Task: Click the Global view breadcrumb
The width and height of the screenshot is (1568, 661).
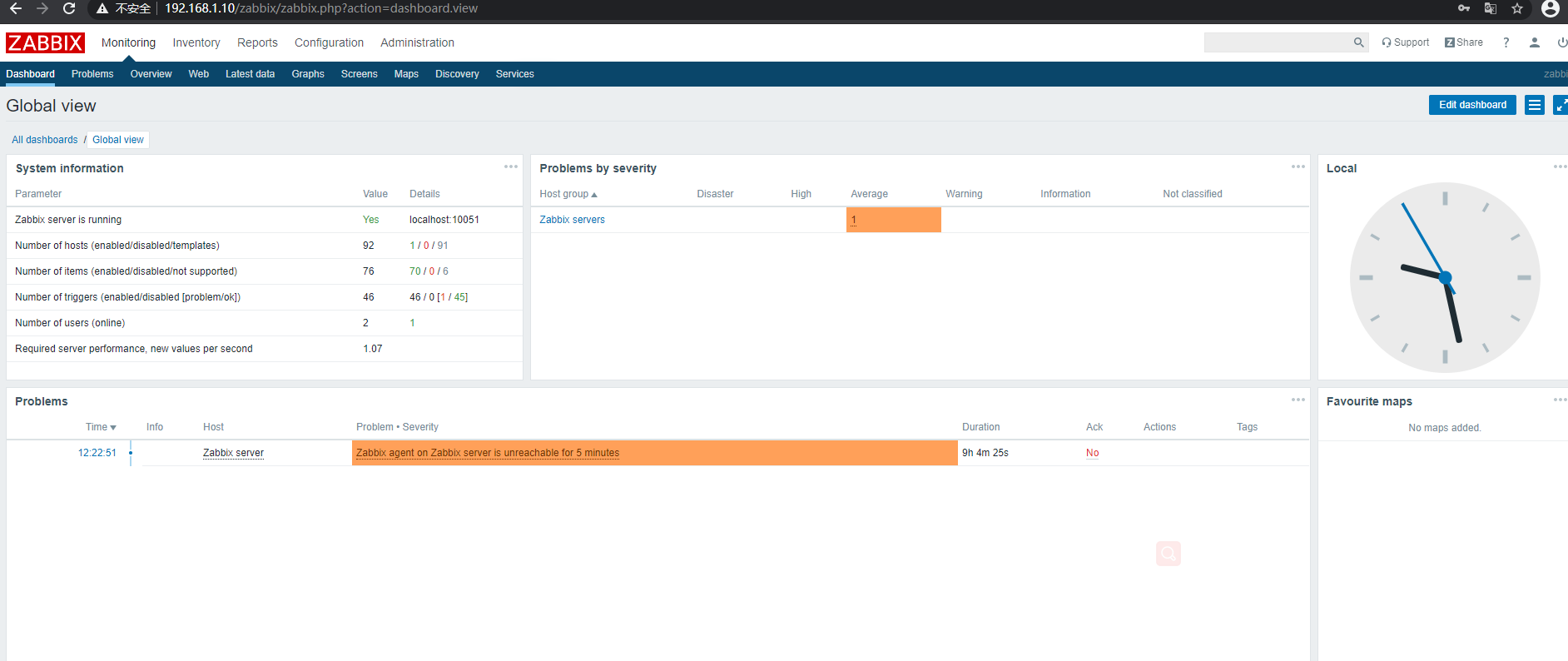Action: 118,140
